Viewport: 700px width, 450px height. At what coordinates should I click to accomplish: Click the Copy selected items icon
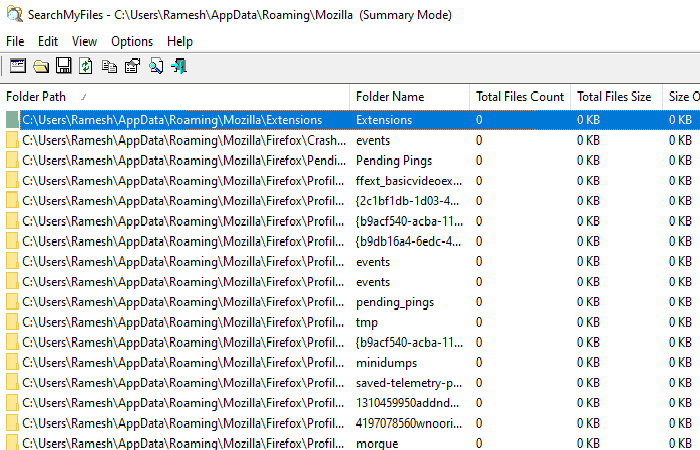coord(109,67)
